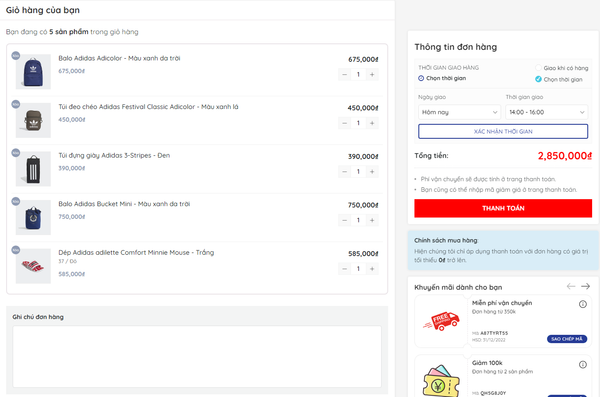Decrease quantity of Dép Adidas adilette Comfort
600x397 pixels.
pyautogui.click(x=344, y=269)
